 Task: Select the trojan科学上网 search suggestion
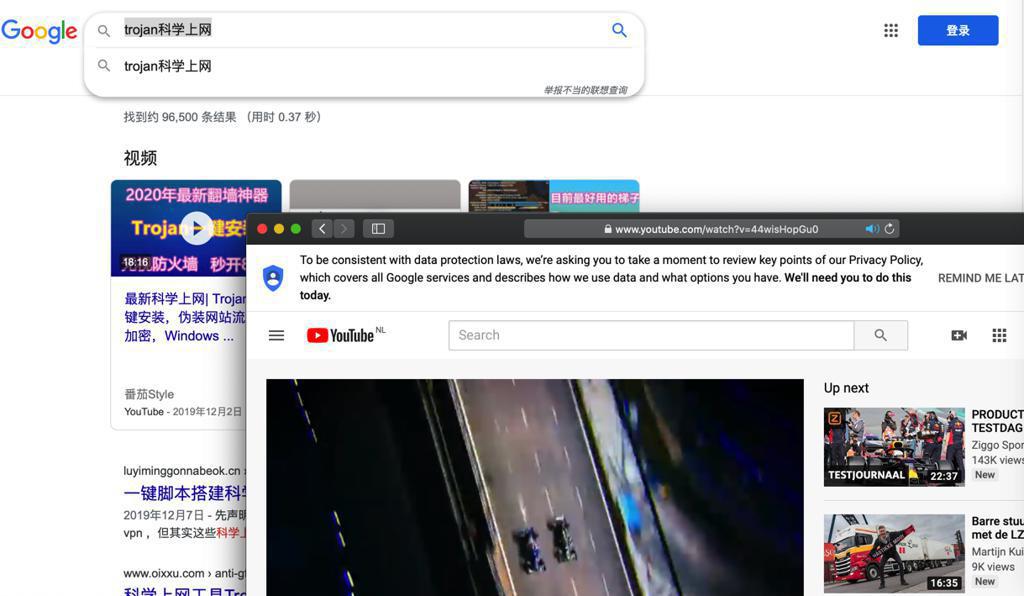point(167,66)
